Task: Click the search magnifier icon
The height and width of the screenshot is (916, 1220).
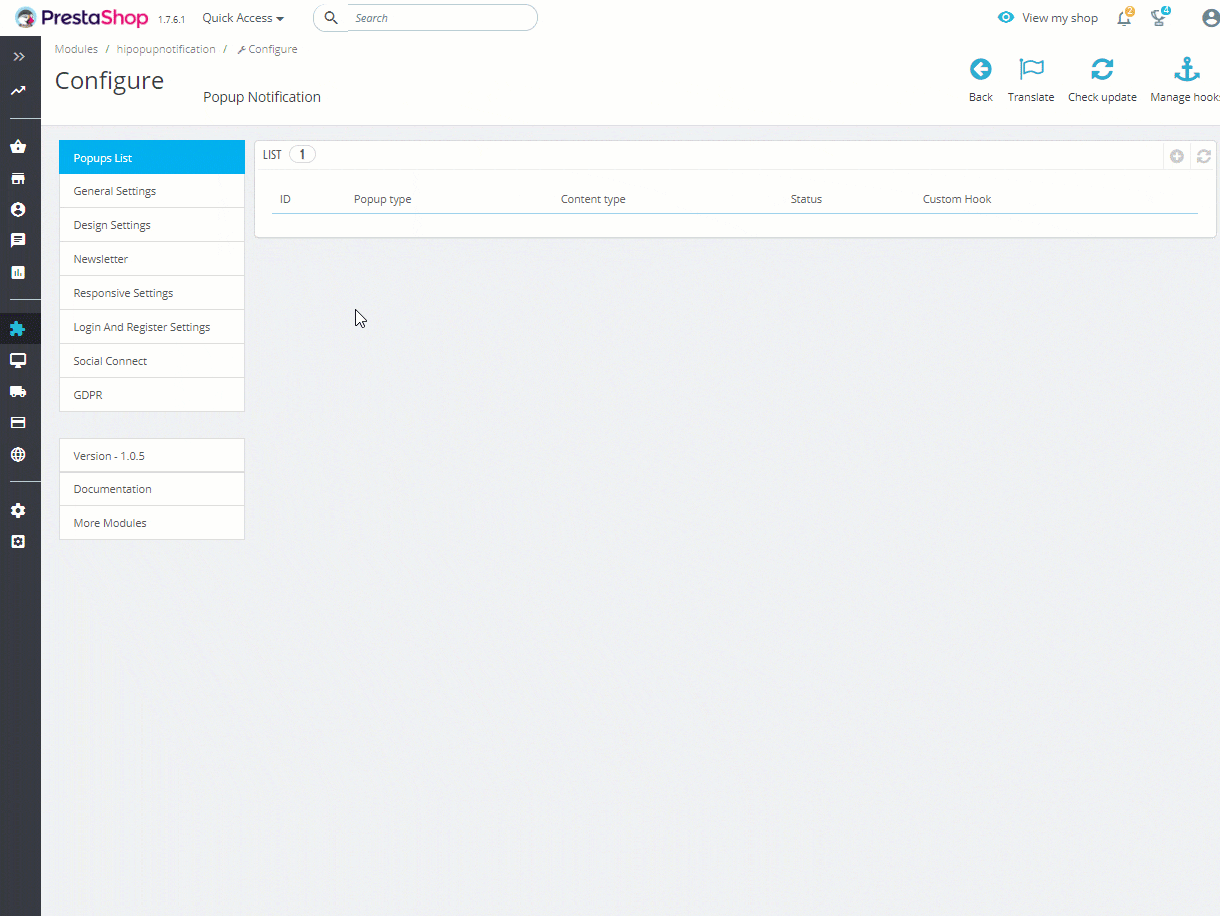Action: click(x=332, y=18)
